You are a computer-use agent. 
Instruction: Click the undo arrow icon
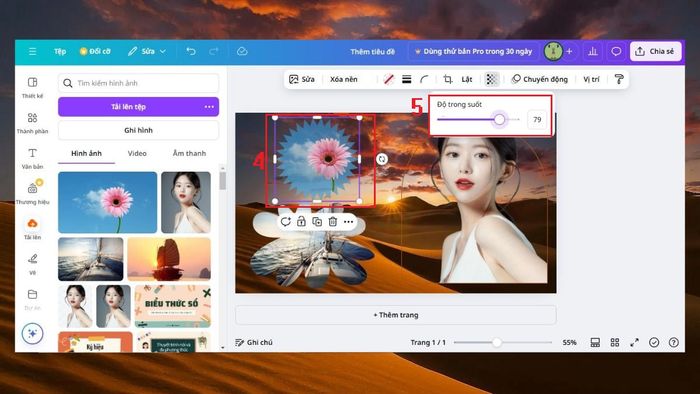(x=191, y=51)
